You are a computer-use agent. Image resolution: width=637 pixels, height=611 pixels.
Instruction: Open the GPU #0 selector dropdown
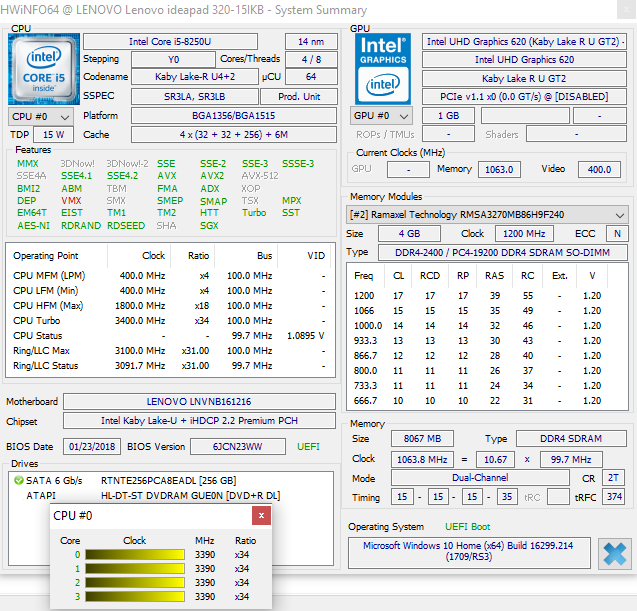381,116
